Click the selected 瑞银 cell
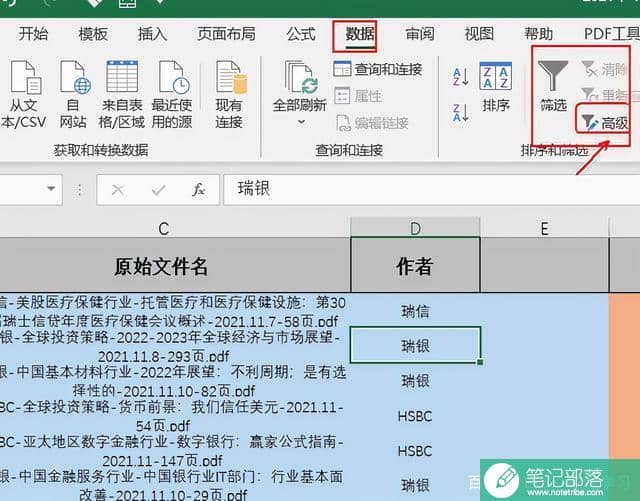This screenshot has height=501, width=640. coord(415,345)
